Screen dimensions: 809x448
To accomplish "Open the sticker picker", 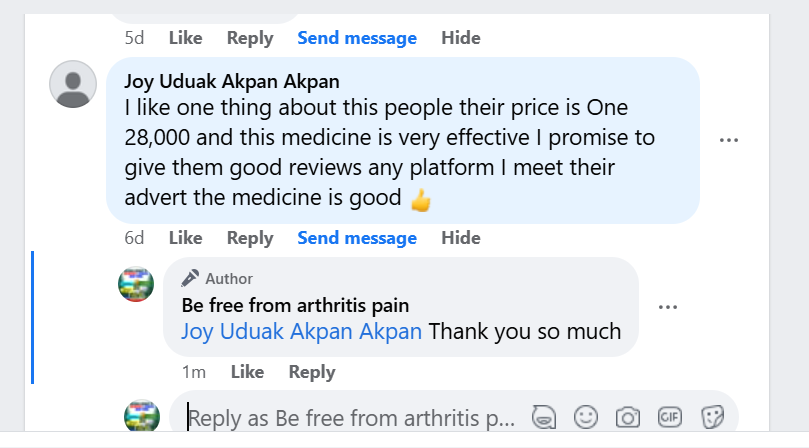I will pos(712,416).
